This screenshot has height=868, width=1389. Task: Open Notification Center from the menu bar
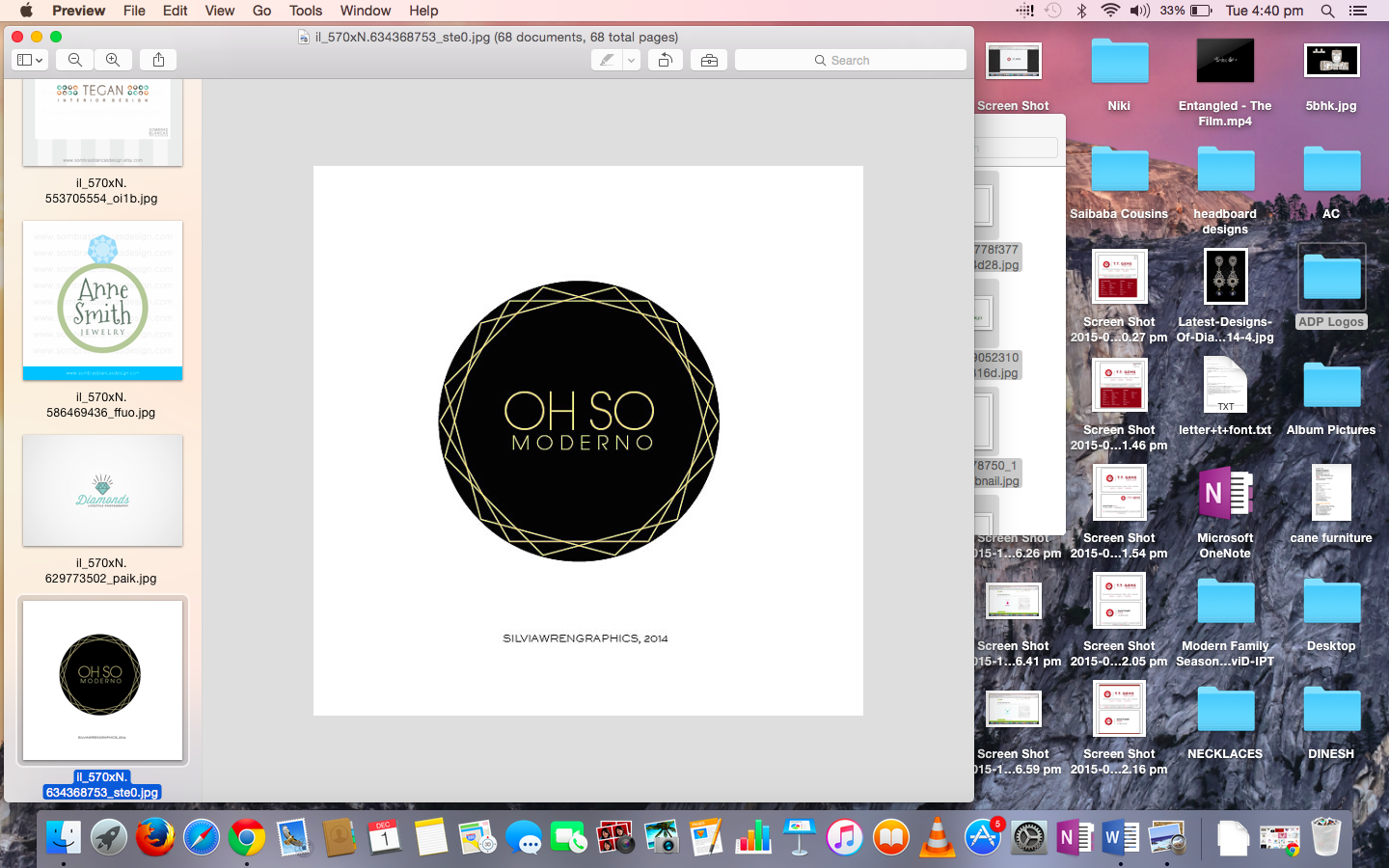(1358, 11)
